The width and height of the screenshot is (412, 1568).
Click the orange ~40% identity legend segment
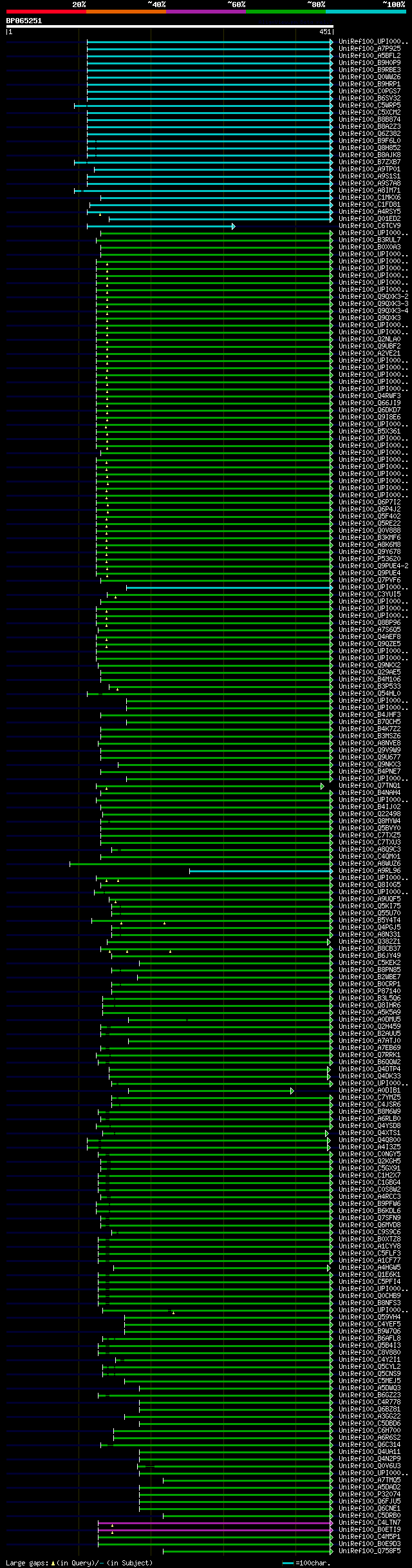point(126,12)
